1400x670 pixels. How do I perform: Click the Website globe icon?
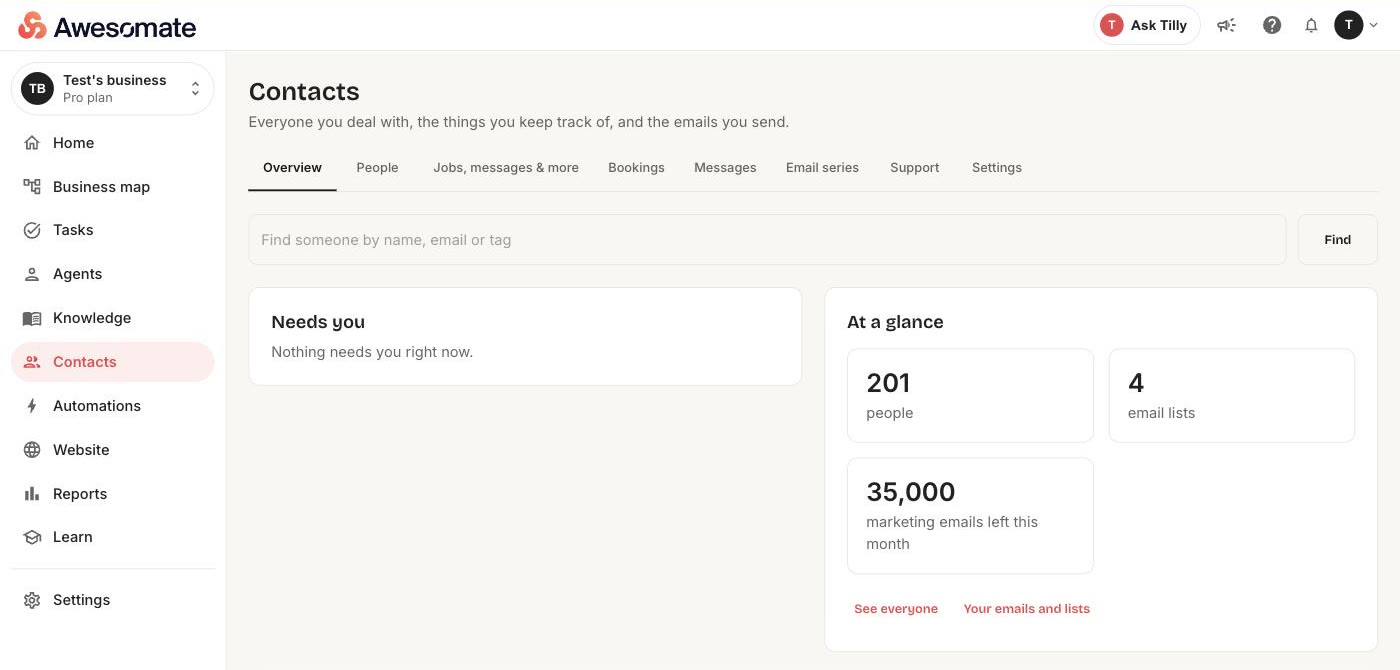[32, 450]
